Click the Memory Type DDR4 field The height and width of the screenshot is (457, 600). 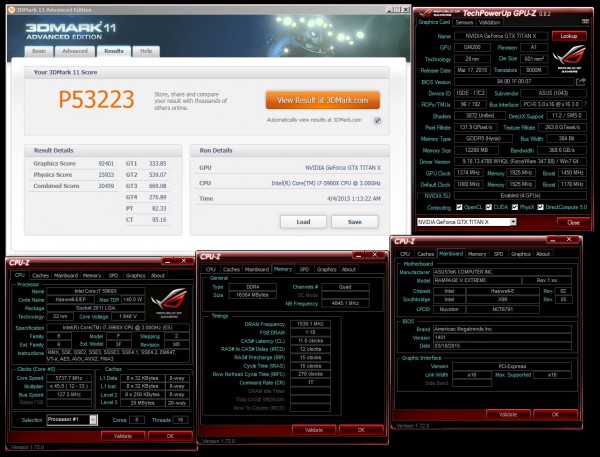(252, 287)
